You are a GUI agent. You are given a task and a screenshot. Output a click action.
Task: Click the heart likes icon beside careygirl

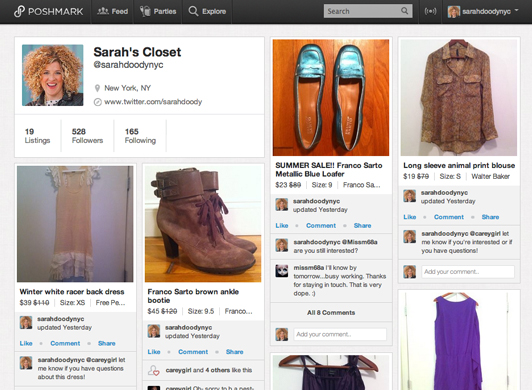pyautogui.click(x=154, y=370)
